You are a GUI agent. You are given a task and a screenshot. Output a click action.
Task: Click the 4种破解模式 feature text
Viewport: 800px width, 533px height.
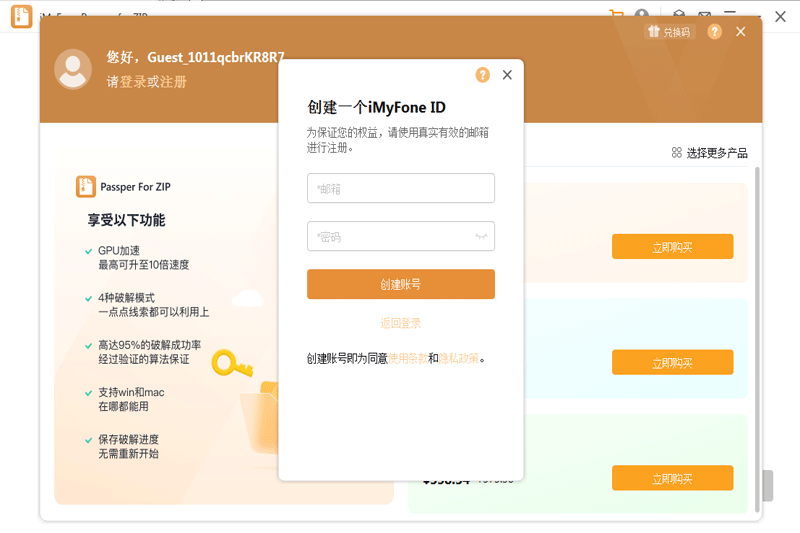[127, 298]
